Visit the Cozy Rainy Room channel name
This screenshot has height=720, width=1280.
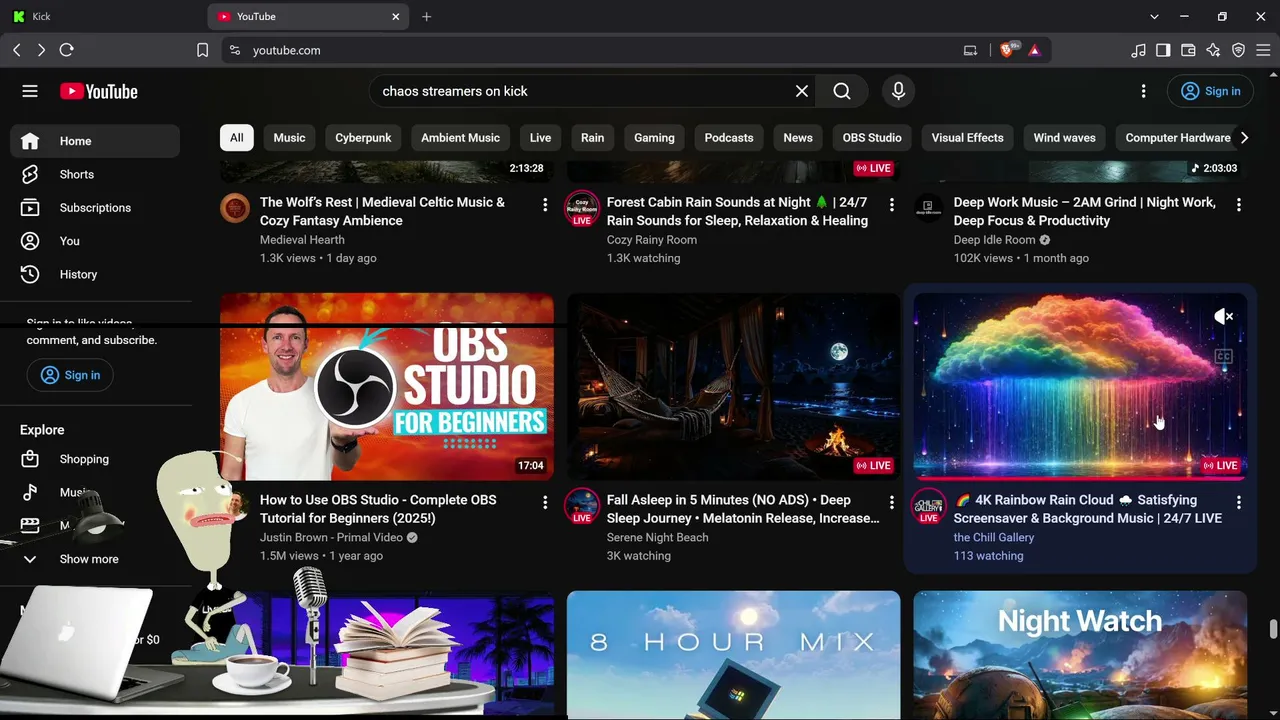tap(652, 240)
